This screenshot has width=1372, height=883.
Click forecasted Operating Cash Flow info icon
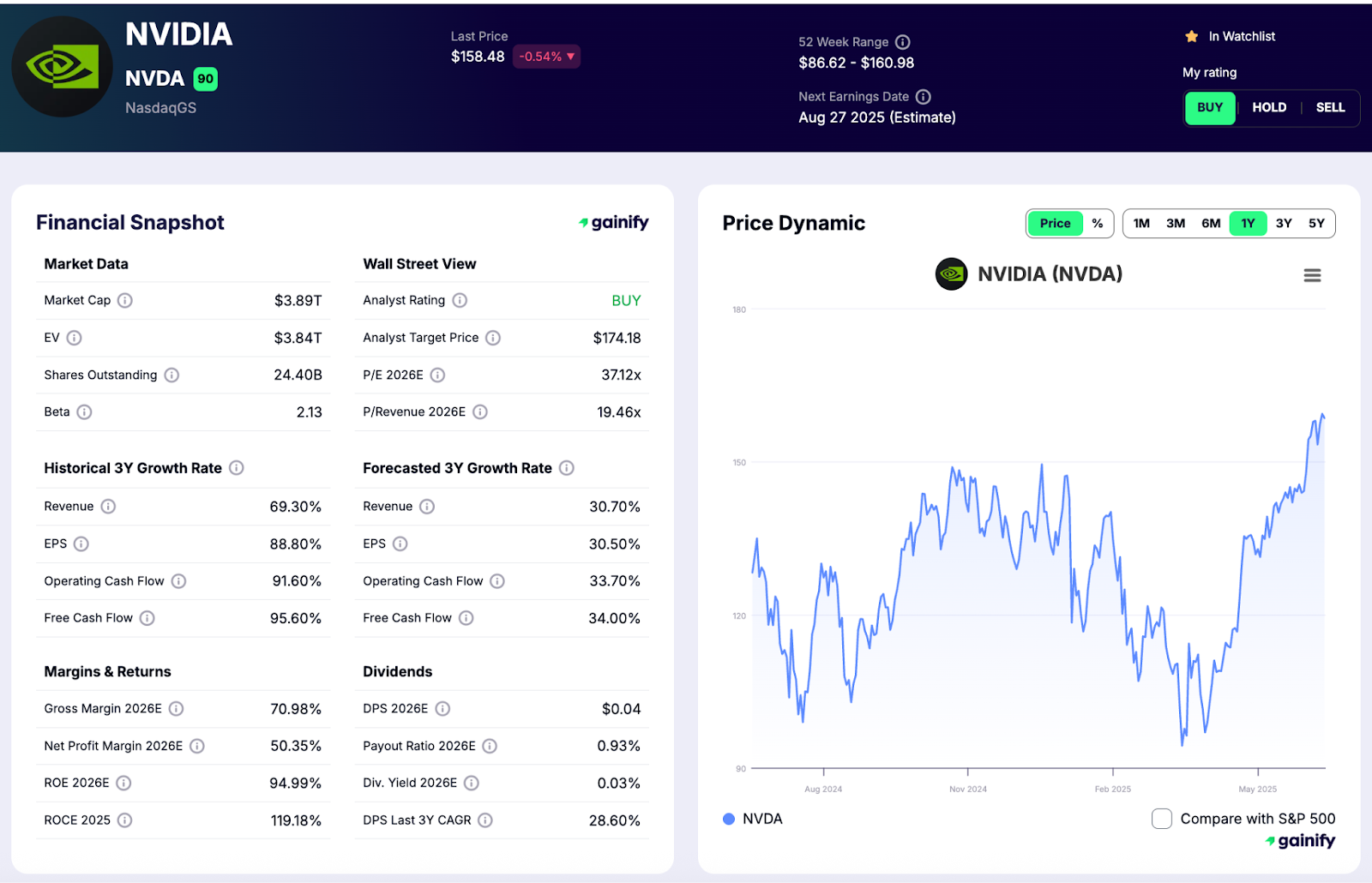click(x=497, y=581)
